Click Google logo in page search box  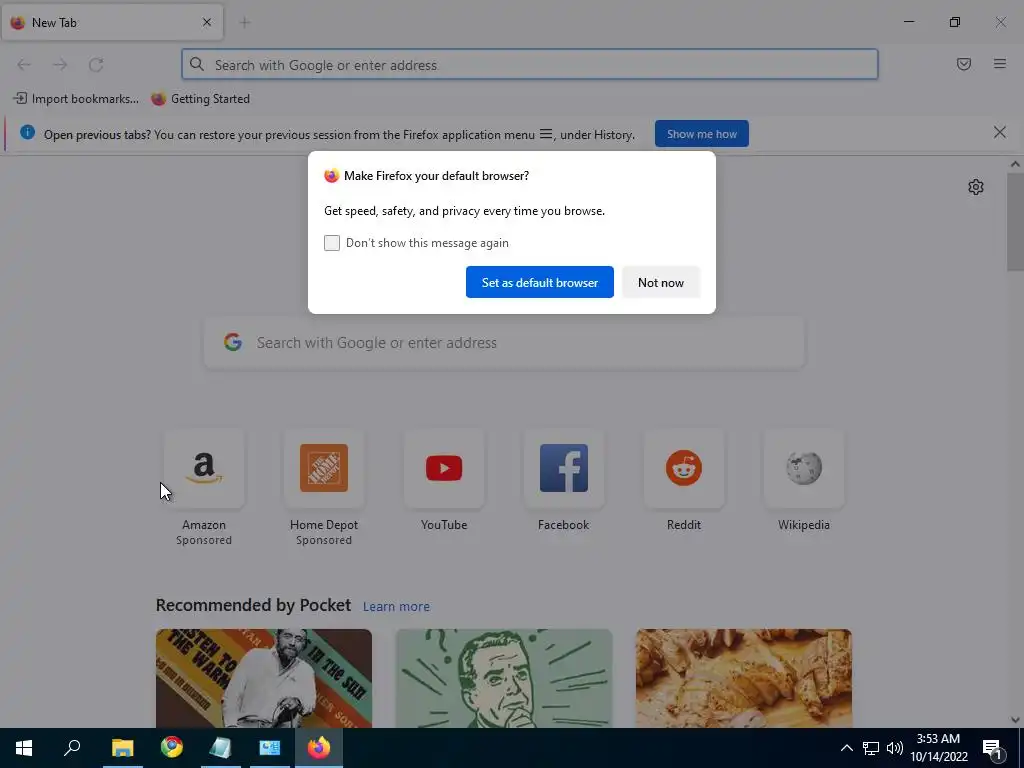point(233,342)
